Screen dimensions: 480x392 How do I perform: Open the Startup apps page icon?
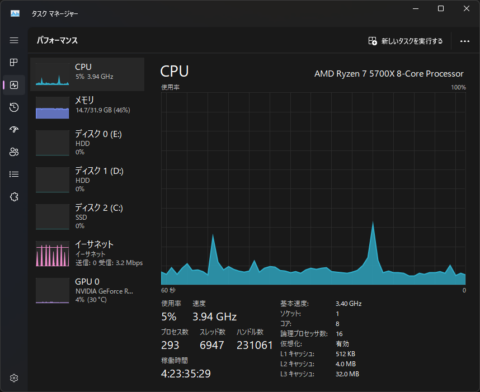point(14,130)
